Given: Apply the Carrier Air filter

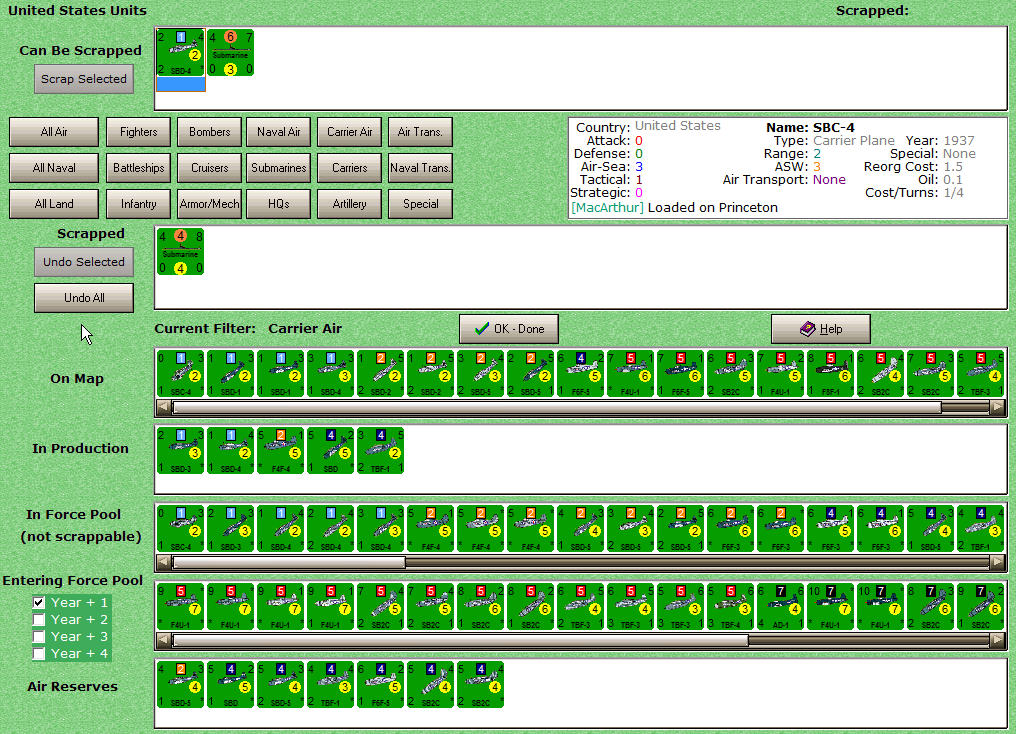Looking at the screenshot, I should (349, 132).
